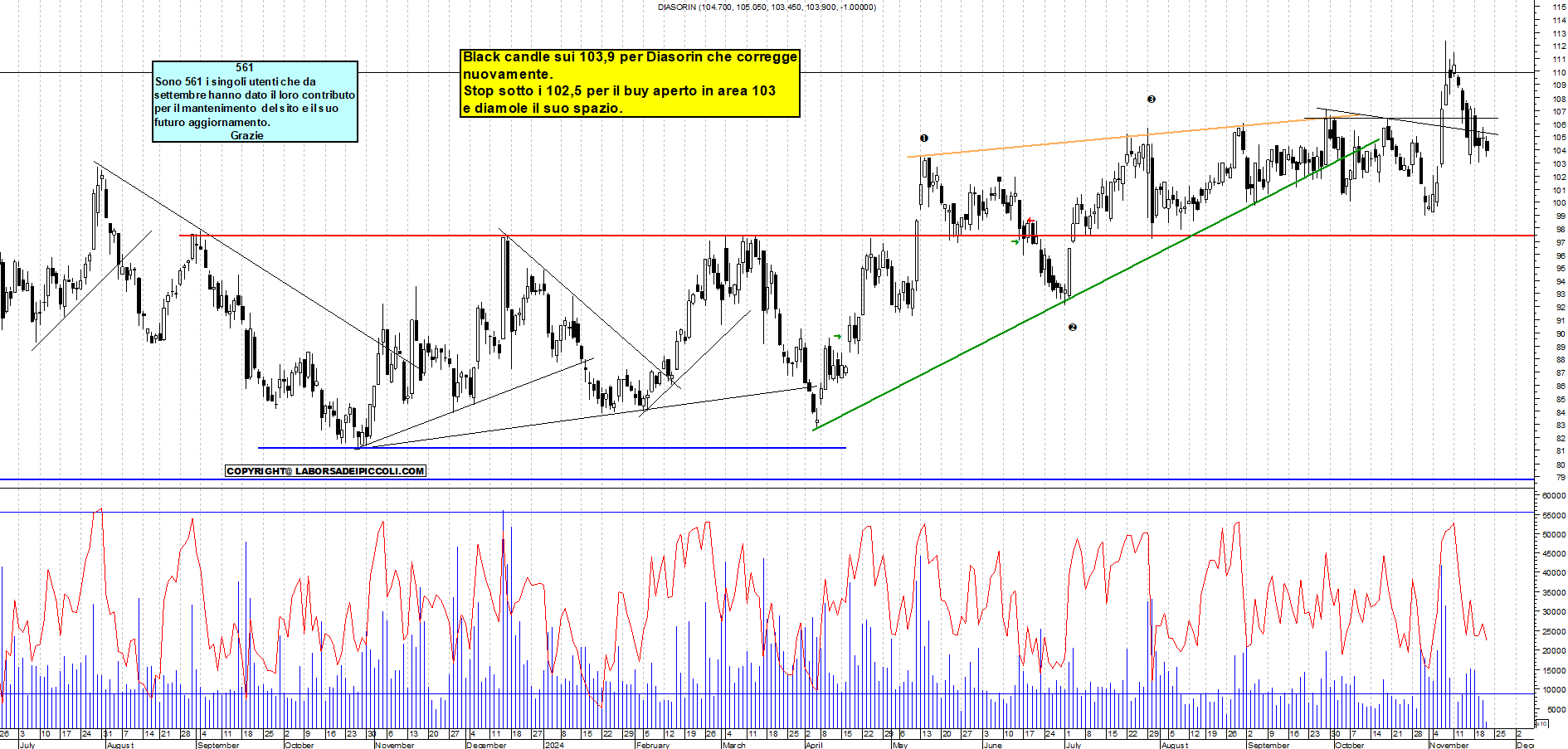Click the 55000 volume scale label
1568x749 pixels.
point(1553,515)
